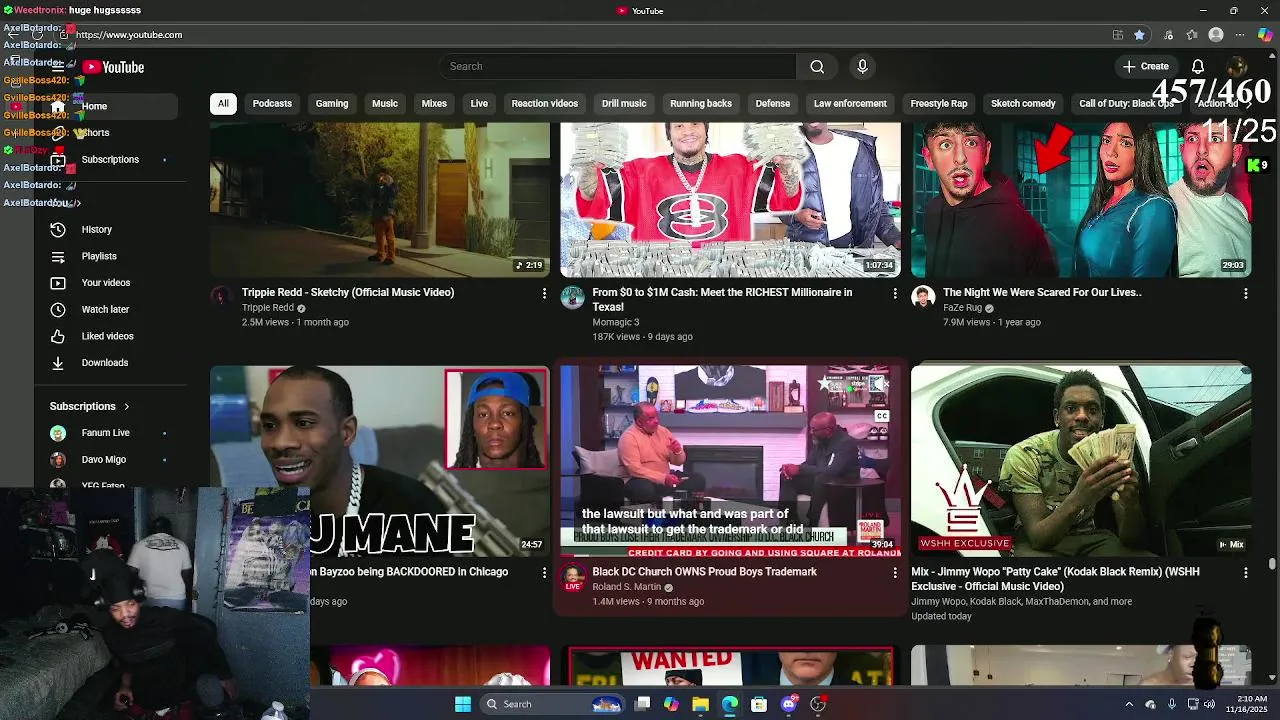
Task: Select the Drill music chip
Action: click(624, 103)
